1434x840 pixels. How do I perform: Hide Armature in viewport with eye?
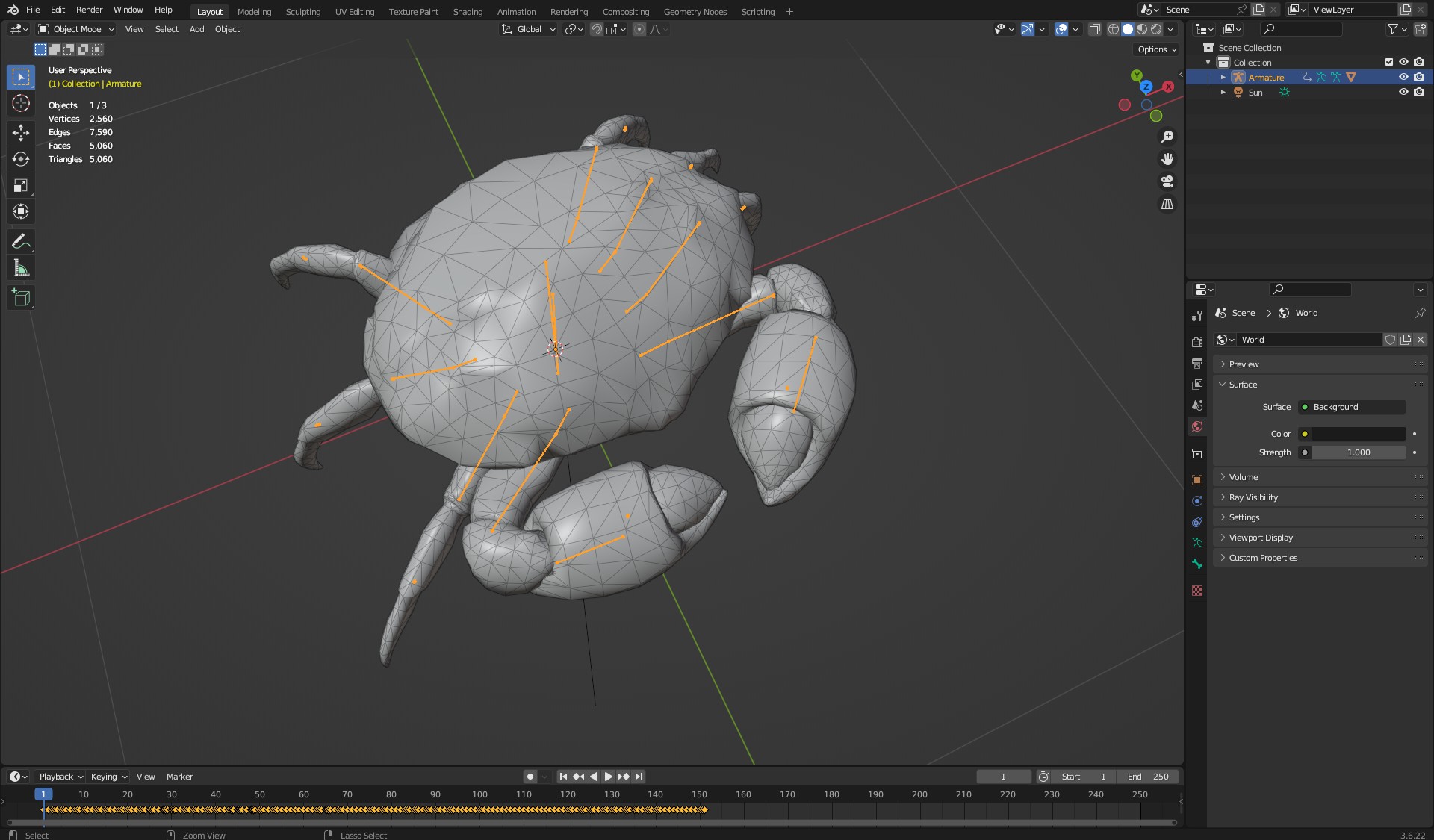click(x=1403, y=77)
